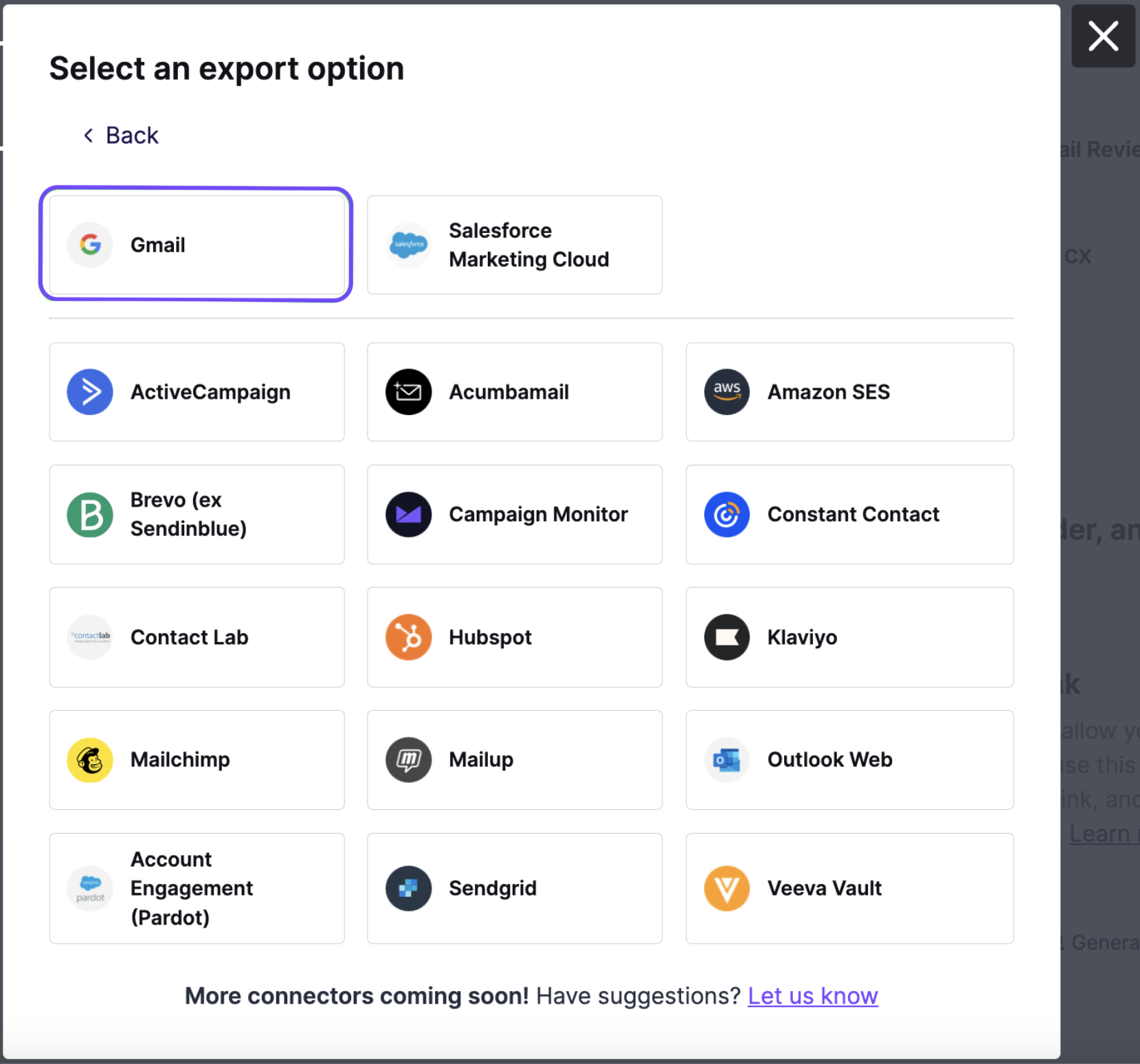
Task: Click the Campaign Monitor envelope icon
Action: [x=408, y=514]
